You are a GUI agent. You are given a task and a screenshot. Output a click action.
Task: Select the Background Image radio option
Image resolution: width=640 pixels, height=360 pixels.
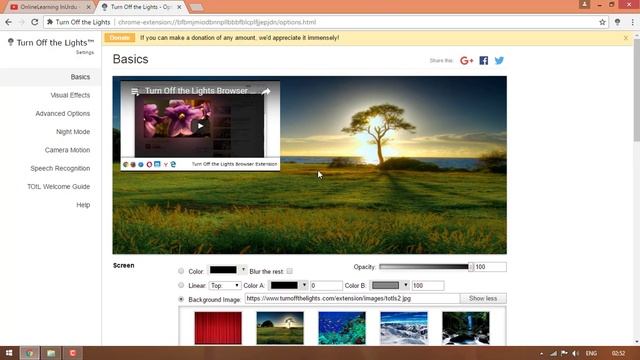pyautogui.click(x=181, y=299)
